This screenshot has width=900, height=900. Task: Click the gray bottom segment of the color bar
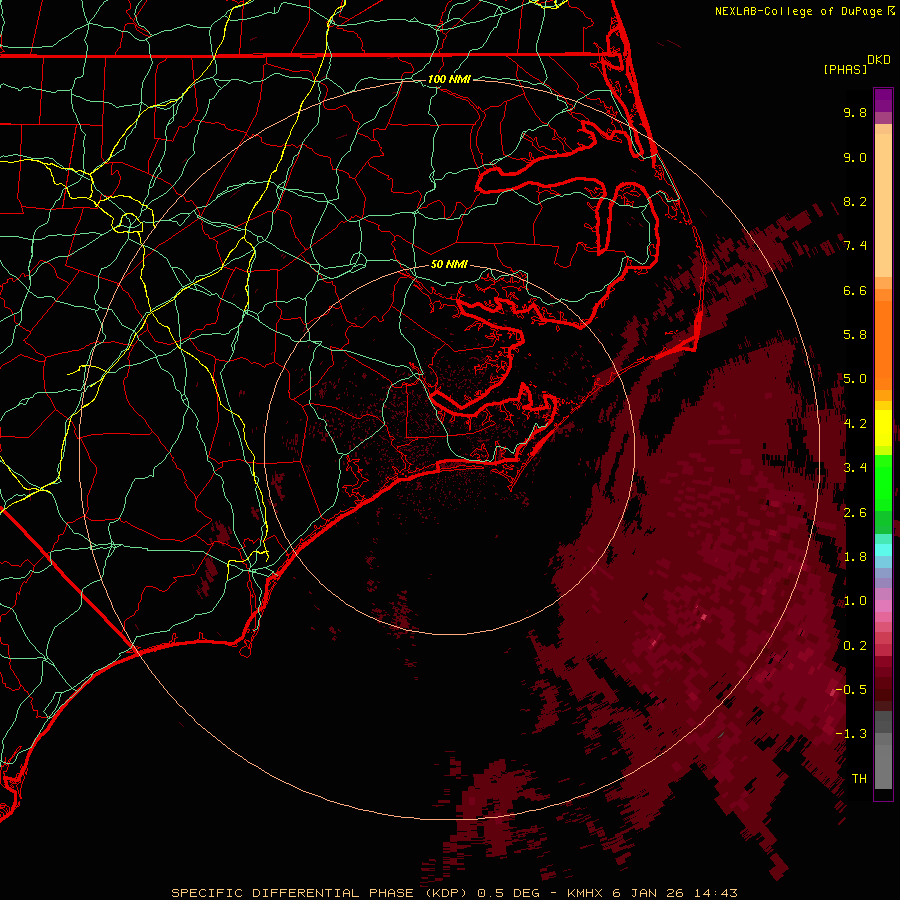[883, 763]
